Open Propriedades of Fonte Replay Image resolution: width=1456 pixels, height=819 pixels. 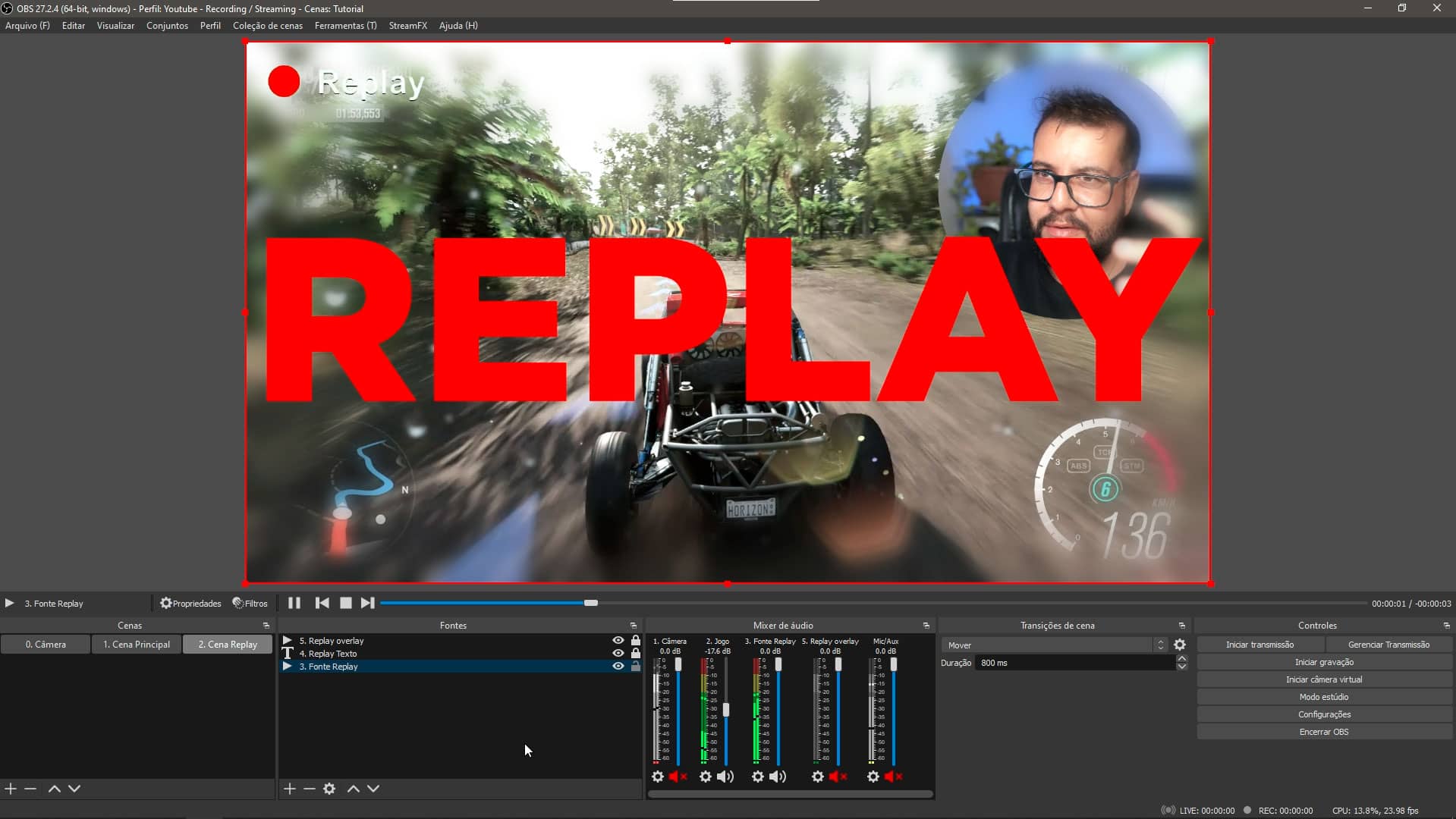click(190, 604)
